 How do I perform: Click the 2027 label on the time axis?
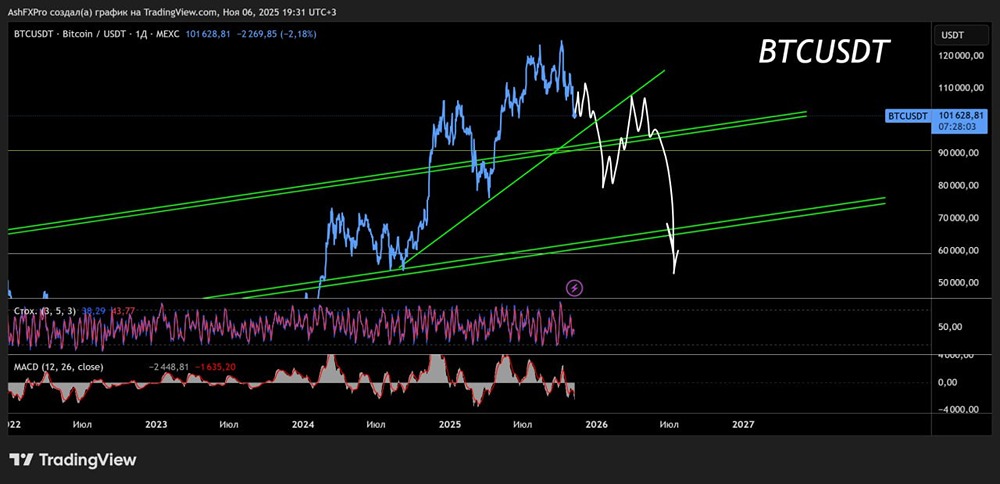click(743, 424)
